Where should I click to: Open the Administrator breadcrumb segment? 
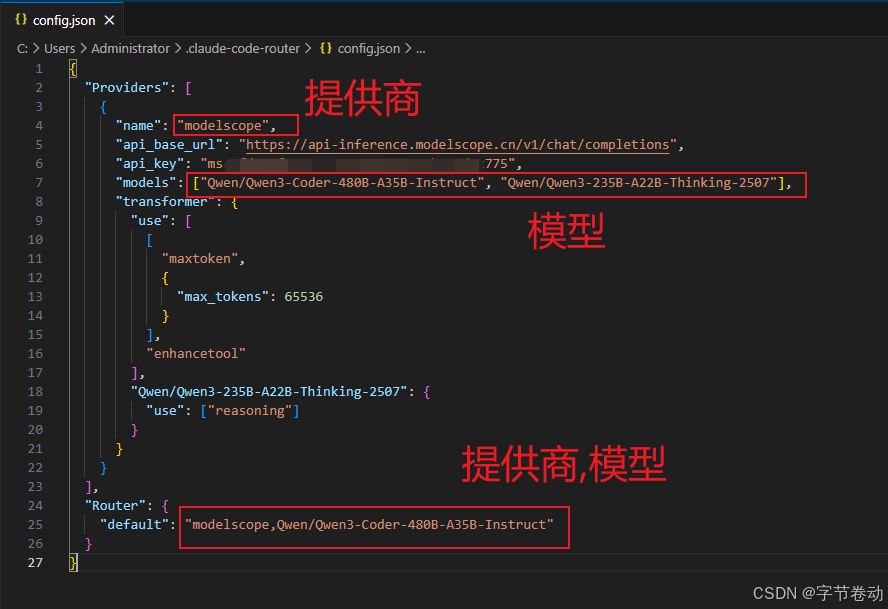130,49
